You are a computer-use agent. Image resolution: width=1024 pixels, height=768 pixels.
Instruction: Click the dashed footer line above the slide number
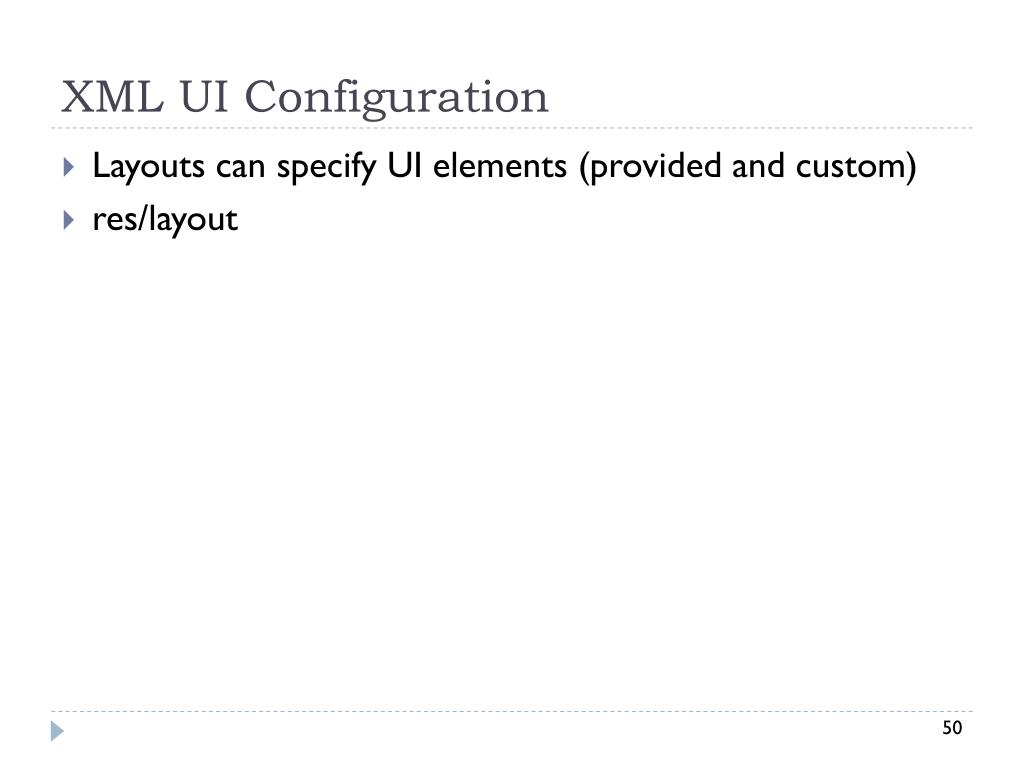click(512, 711)
